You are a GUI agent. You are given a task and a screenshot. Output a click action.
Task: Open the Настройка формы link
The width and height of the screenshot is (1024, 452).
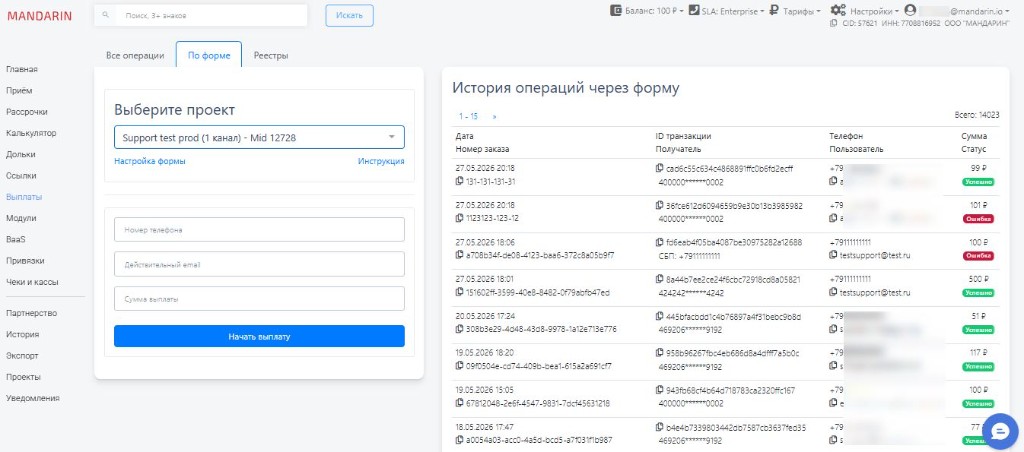coord(150,161)
